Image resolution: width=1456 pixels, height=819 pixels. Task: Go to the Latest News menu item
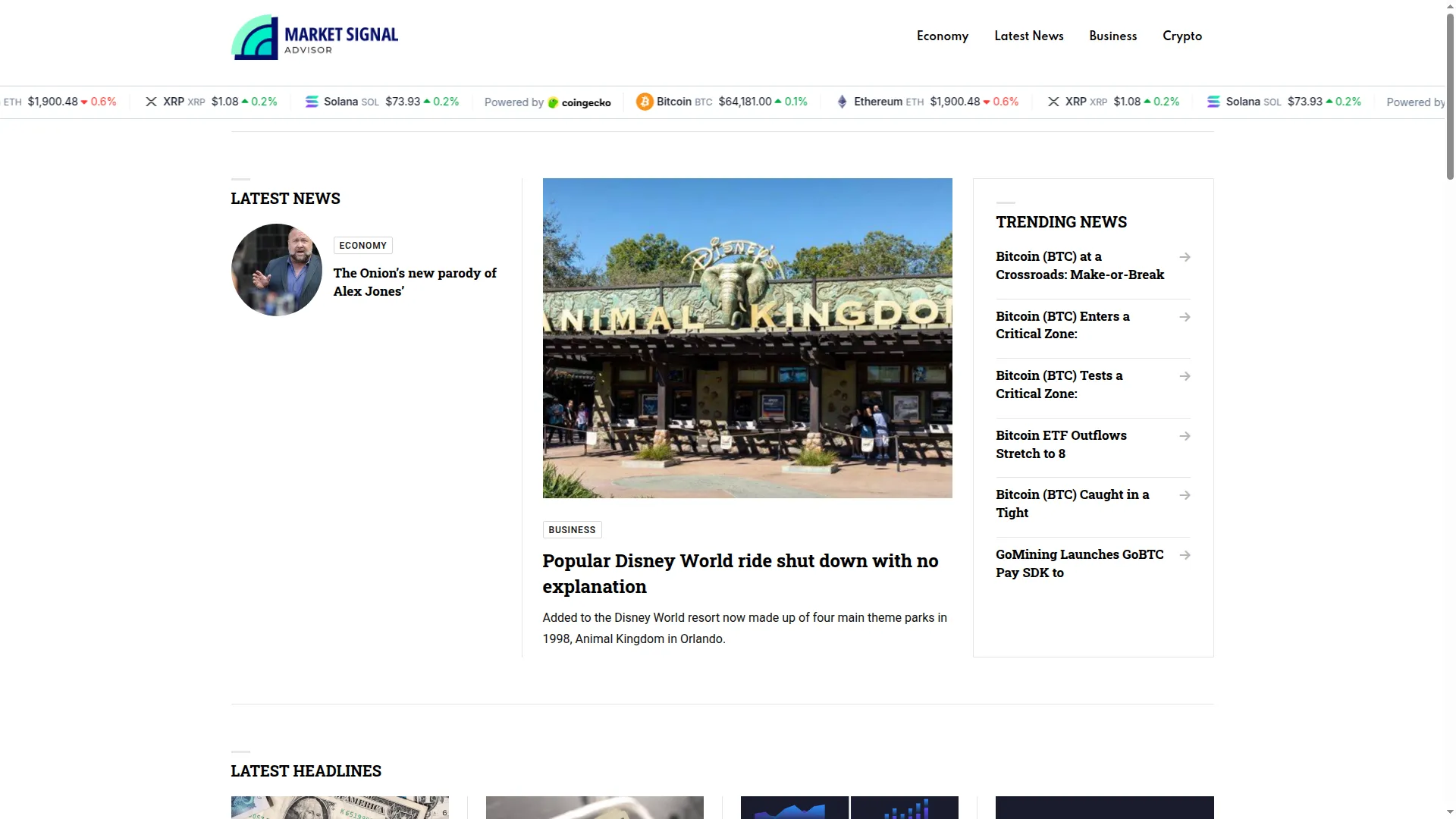[x=1029, y=36]
